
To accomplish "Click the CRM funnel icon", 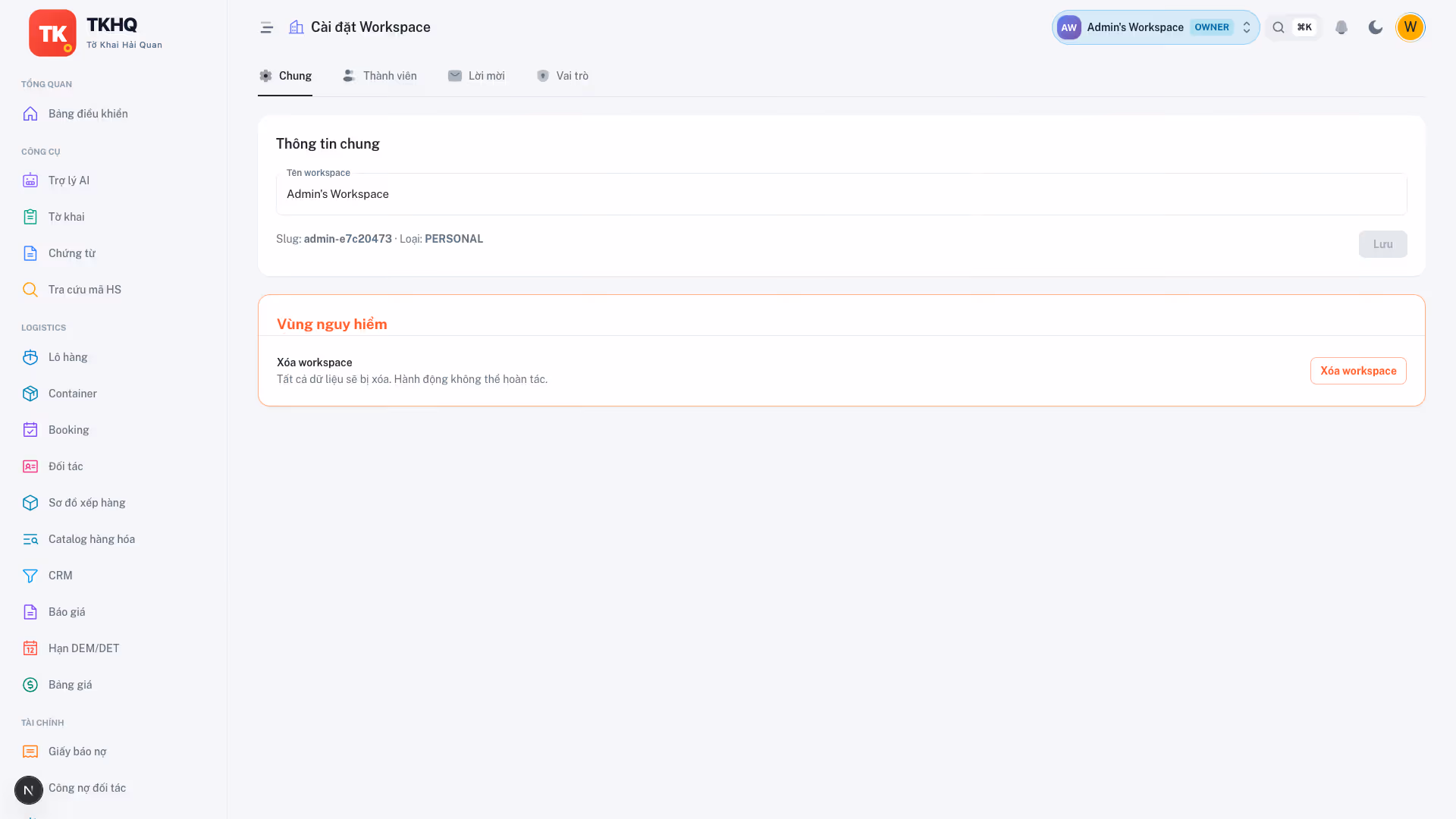I will [x=30, y=576].
